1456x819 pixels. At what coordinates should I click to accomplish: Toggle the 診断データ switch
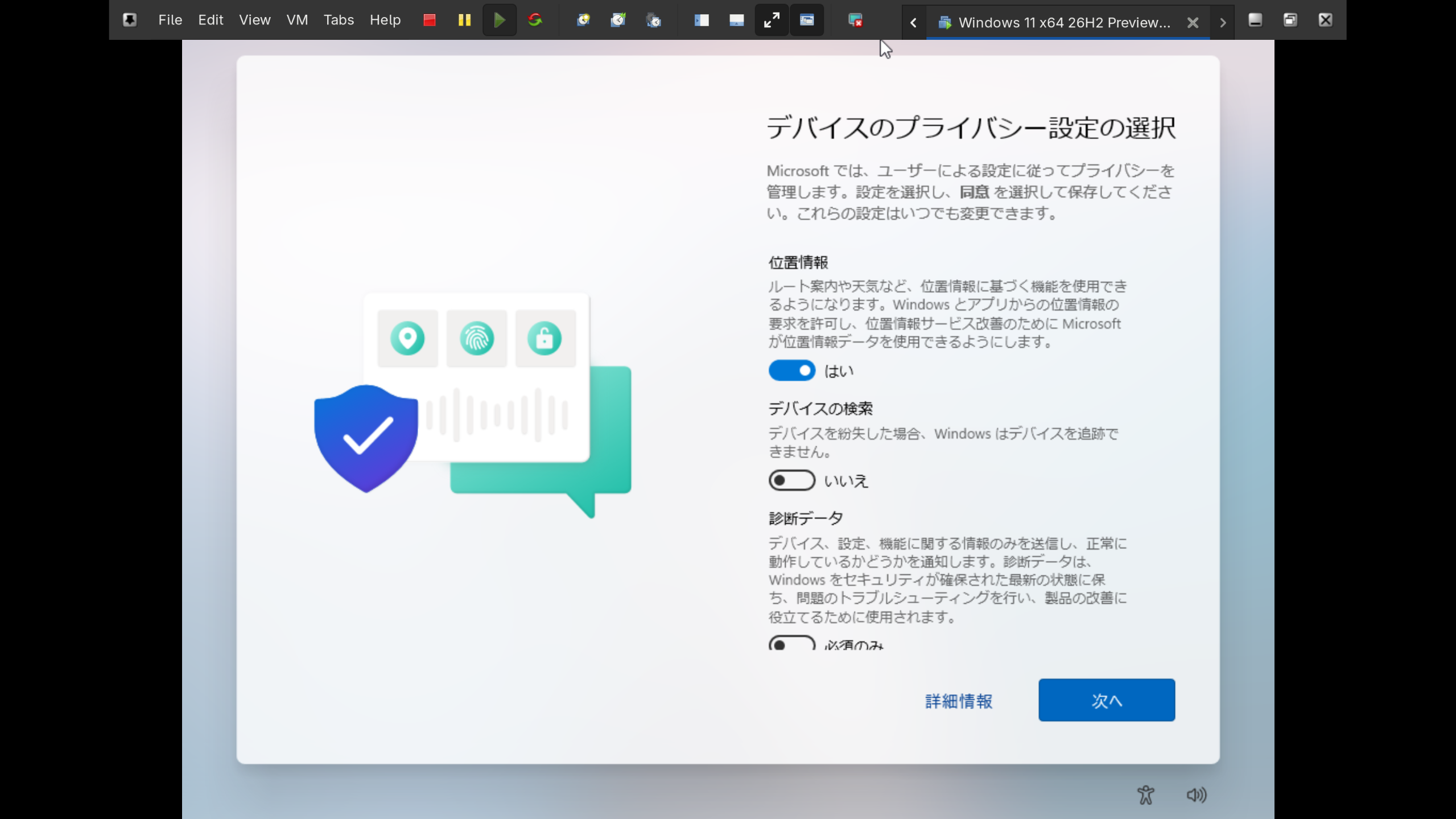click(x=791, y=643)
